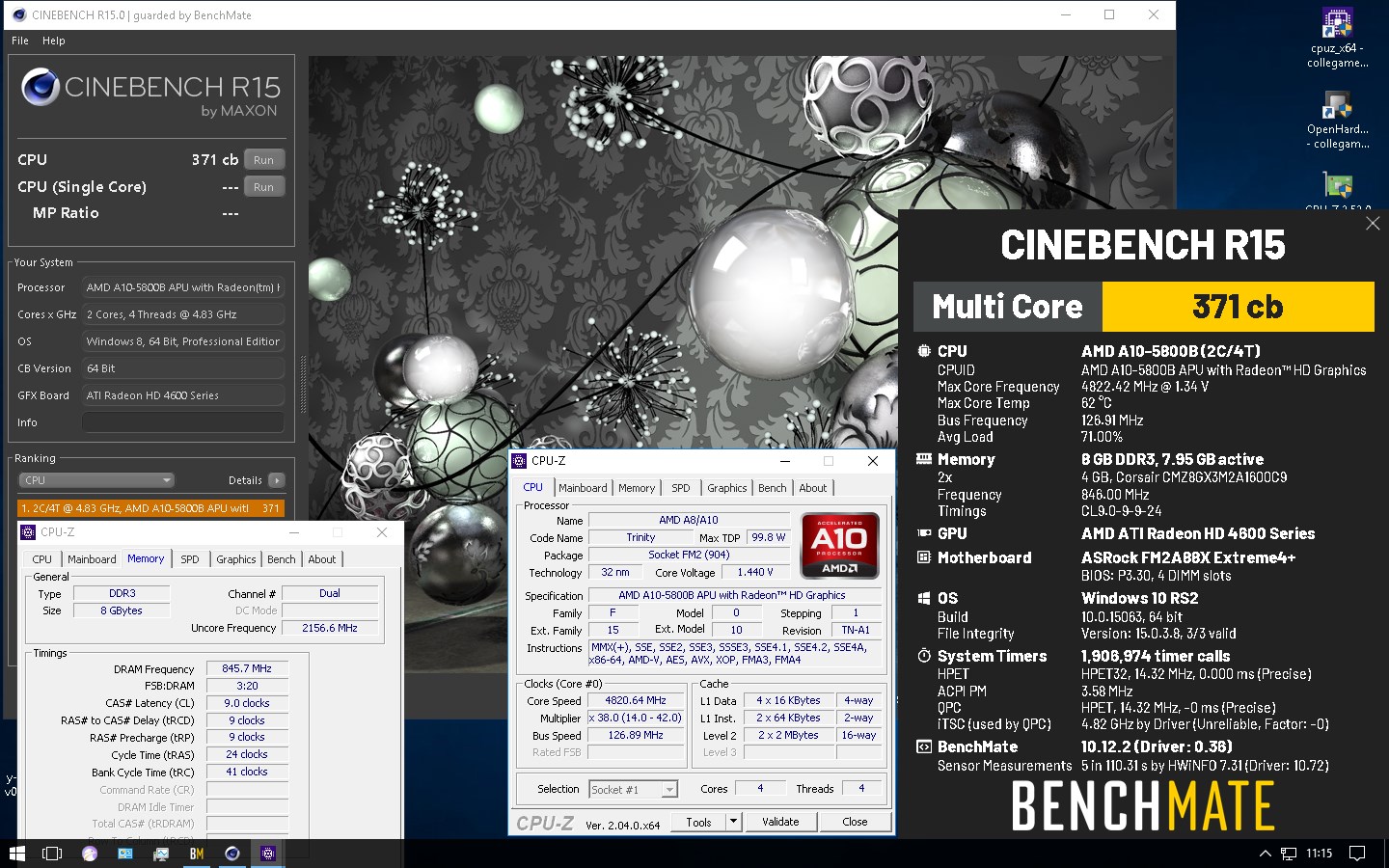Screen dimensions: 1389x868
Task: Click the Tools button in CPU-Z
Action: [699, 822]
